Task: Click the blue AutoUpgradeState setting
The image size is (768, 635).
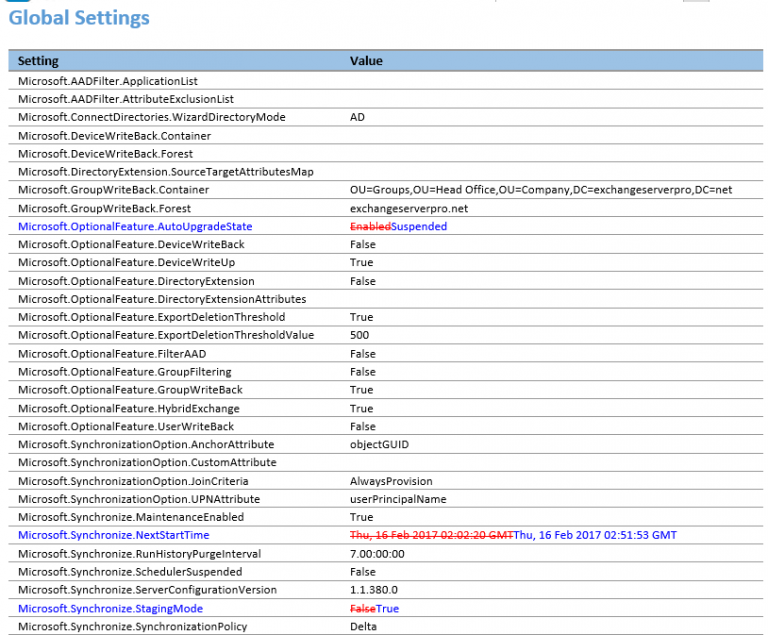Action: 135,226
